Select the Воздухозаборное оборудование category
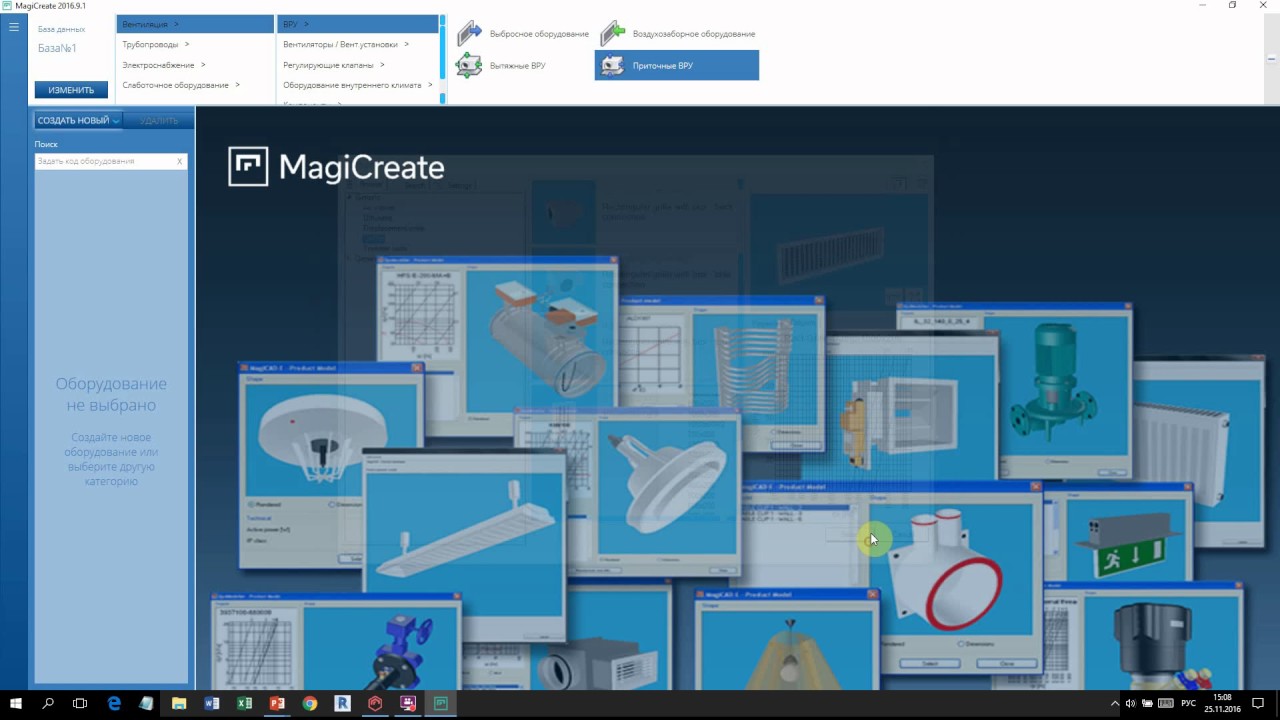The image size is (1280, 720). 677,34
